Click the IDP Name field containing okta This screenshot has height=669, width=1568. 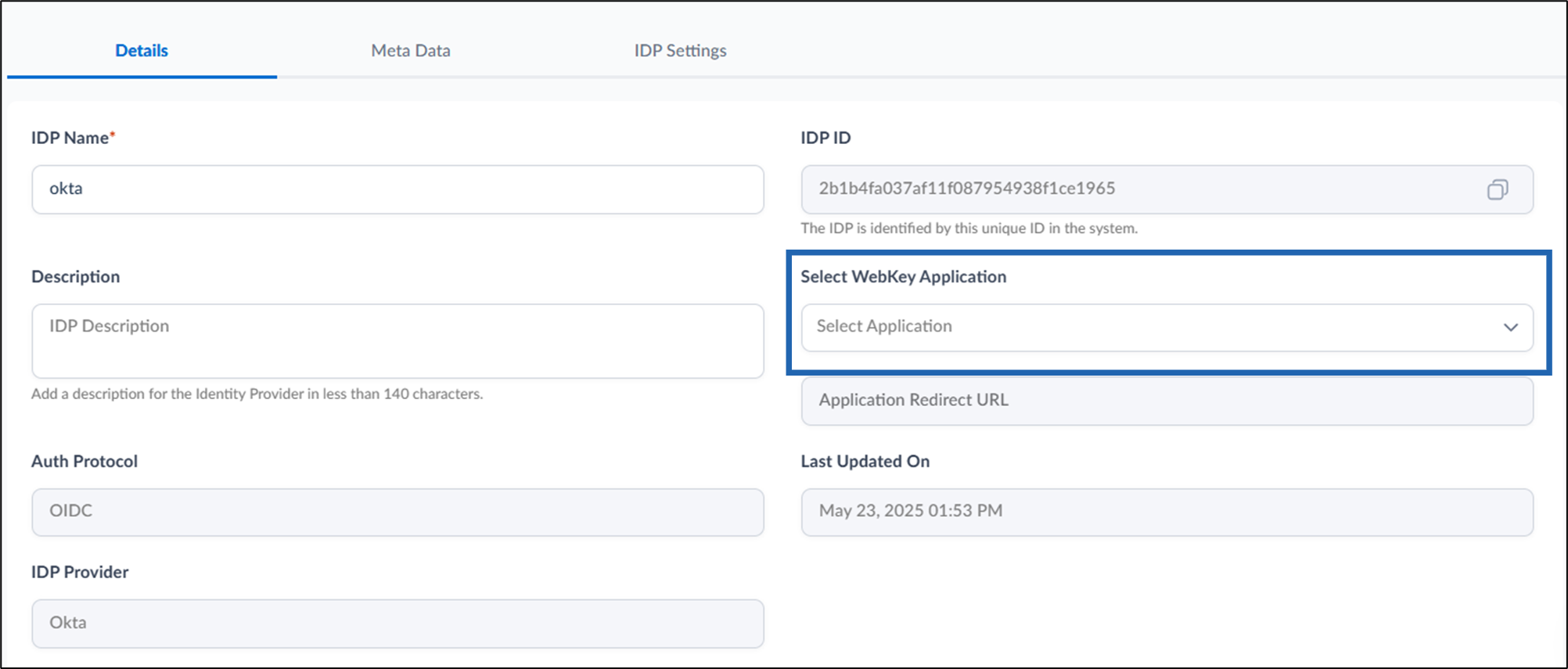[x=397, y=189]
